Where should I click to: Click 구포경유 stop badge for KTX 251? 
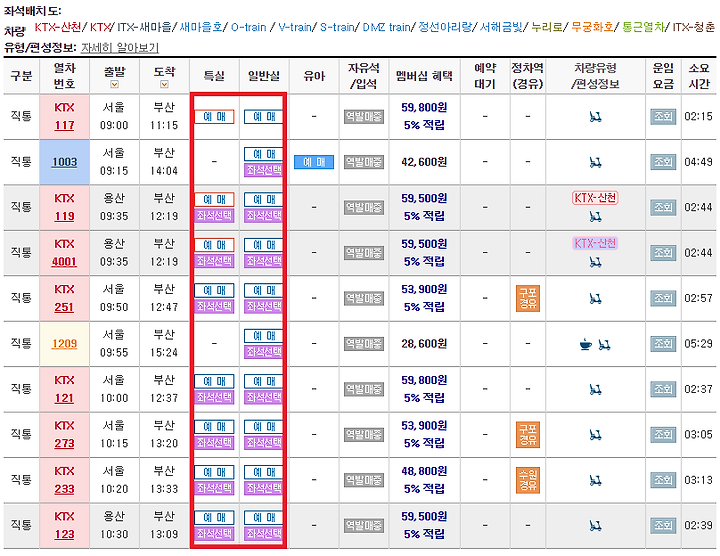pyautogui.click(x=528, y=298)
